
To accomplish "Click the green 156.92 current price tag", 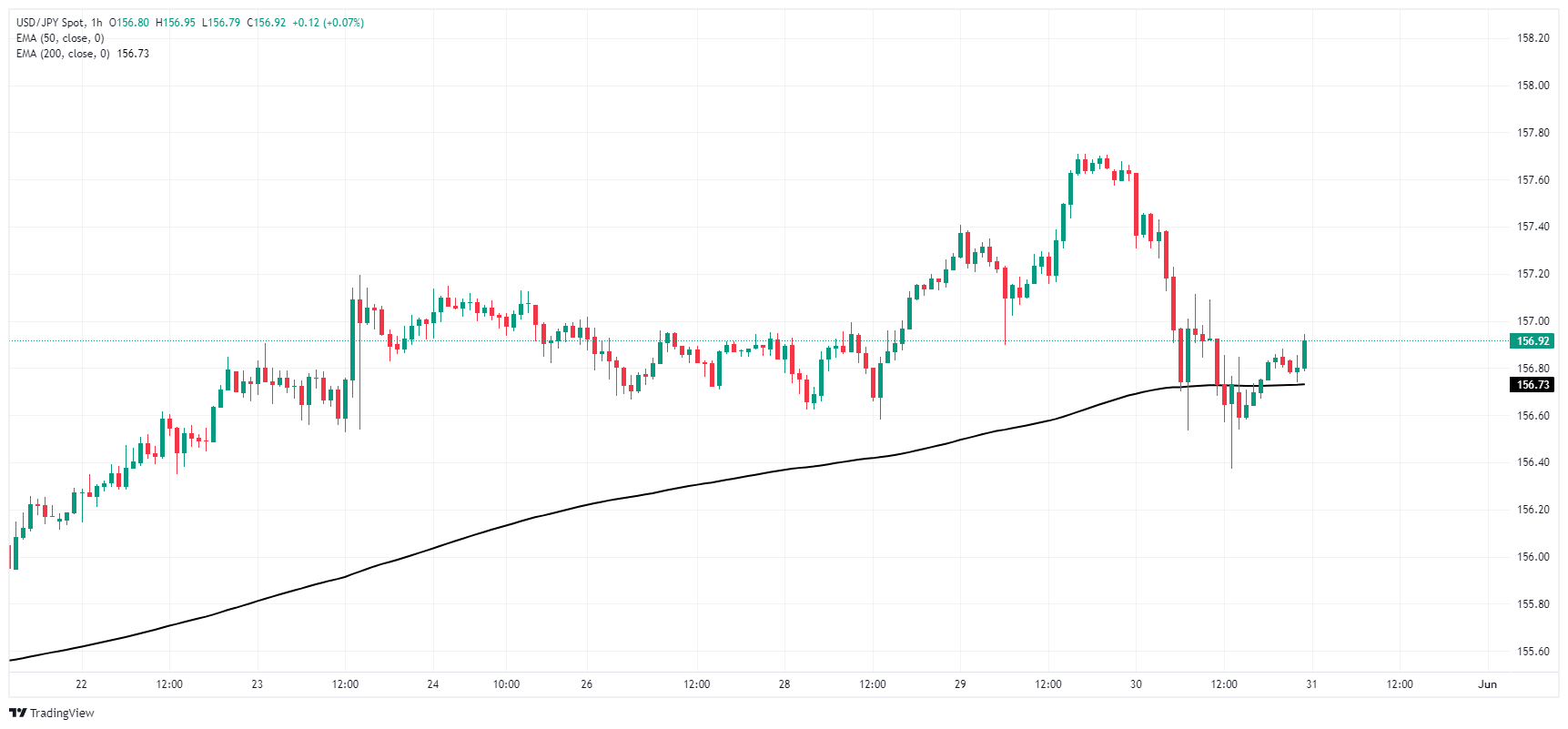I will pos(1533,341).
